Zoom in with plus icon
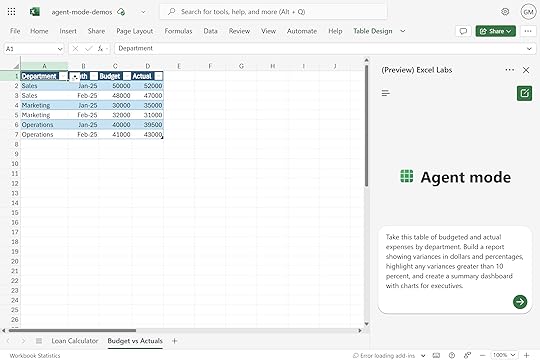The width and height of the screenshot is (540, 360). pos(527,355)
